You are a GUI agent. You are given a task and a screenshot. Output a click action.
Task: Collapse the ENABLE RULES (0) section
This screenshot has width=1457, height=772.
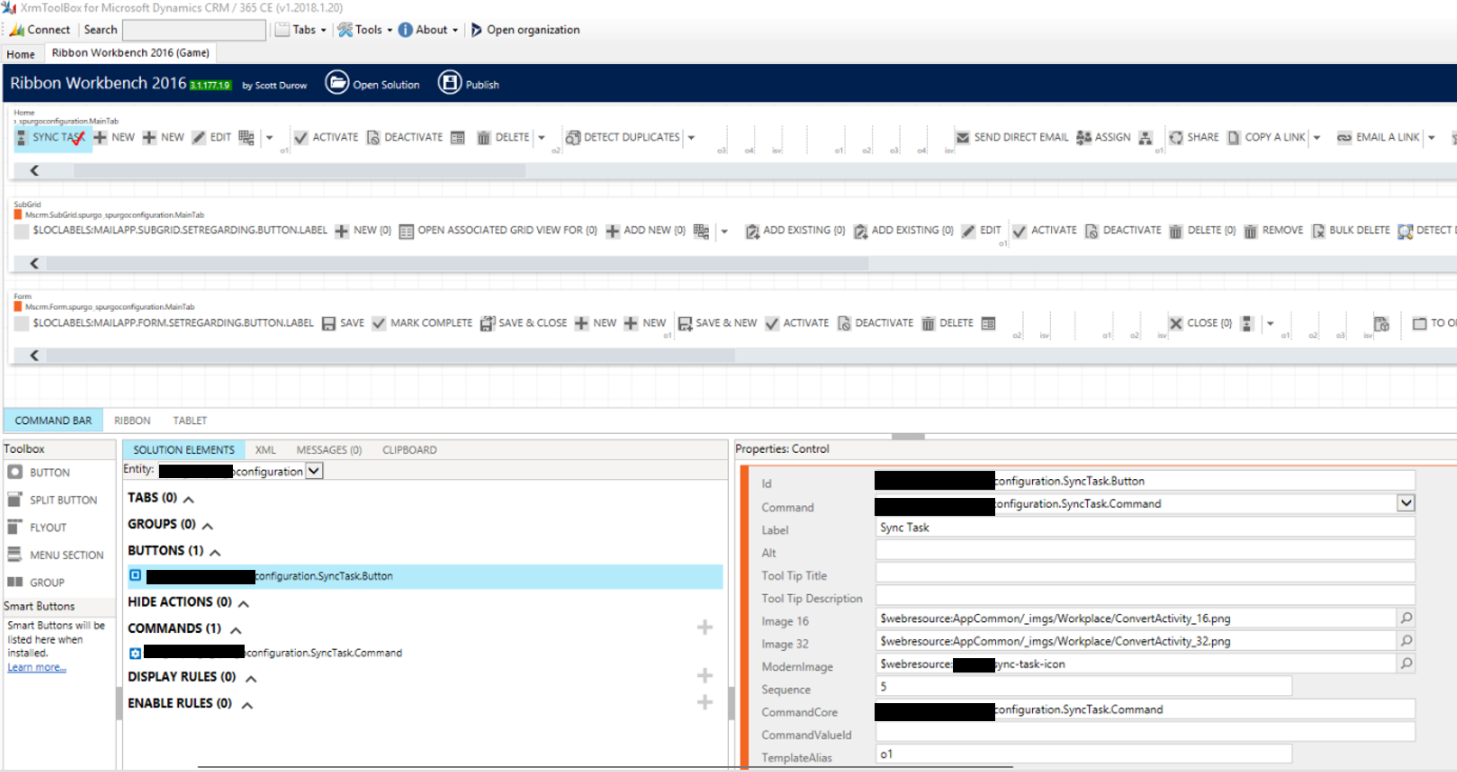pos(247,705)
